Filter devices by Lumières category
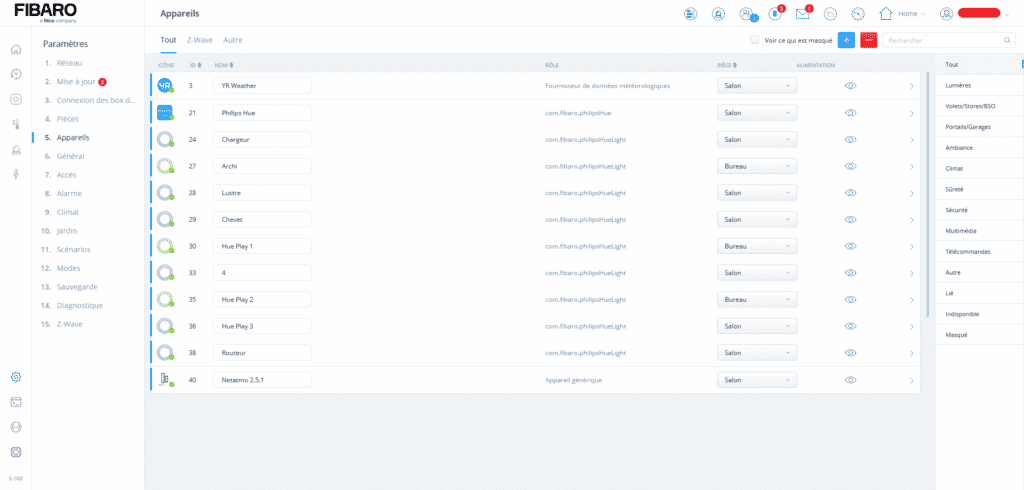1024x490 pixels. pyautogui.click(x=958, y=86)
